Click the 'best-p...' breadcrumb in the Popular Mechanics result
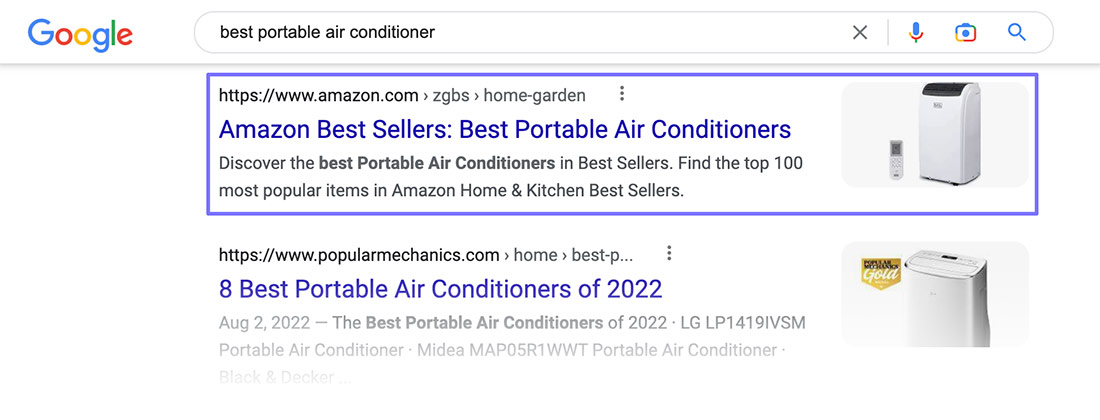Viewport: 1100px width, 420px height. (x=602, y=254)
